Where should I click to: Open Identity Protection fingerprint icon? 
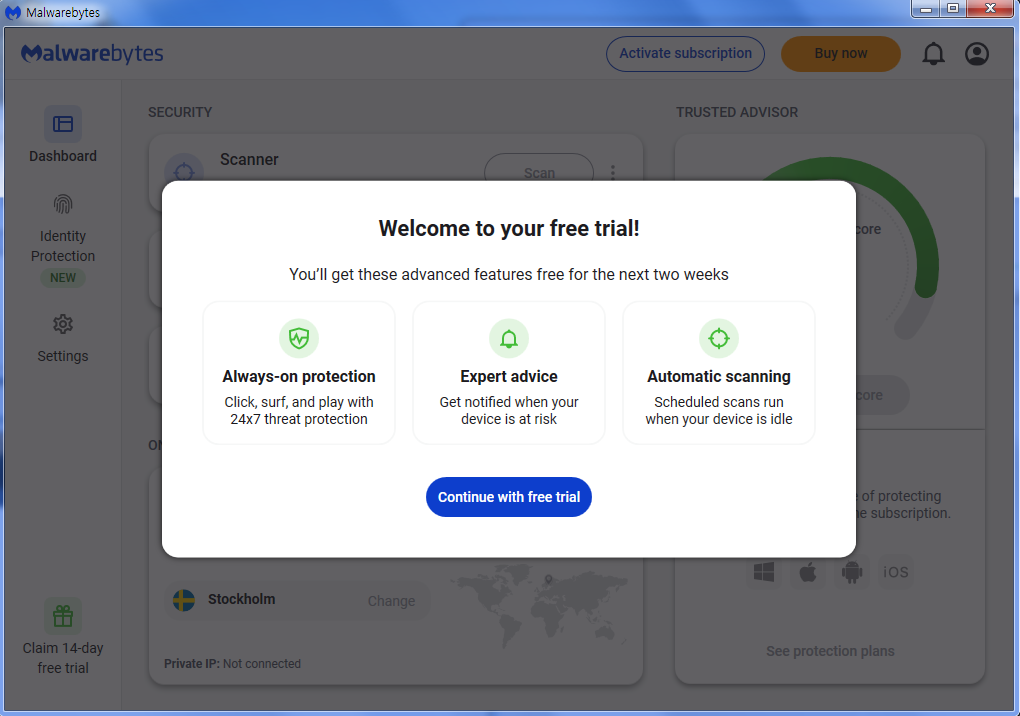click(x=63, y=204)
